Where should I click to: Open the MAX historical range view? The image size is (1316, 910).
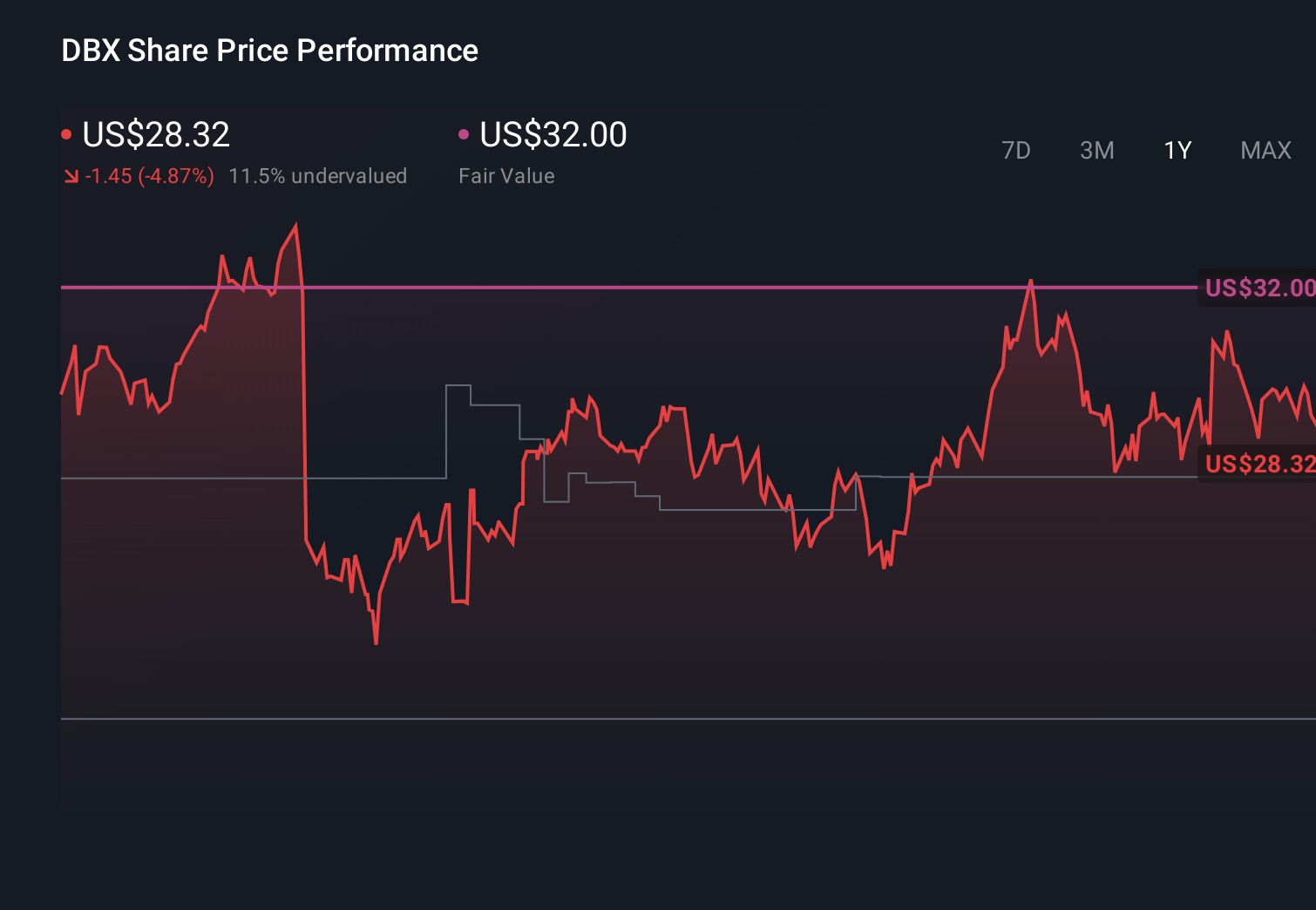pos(1265,150)
